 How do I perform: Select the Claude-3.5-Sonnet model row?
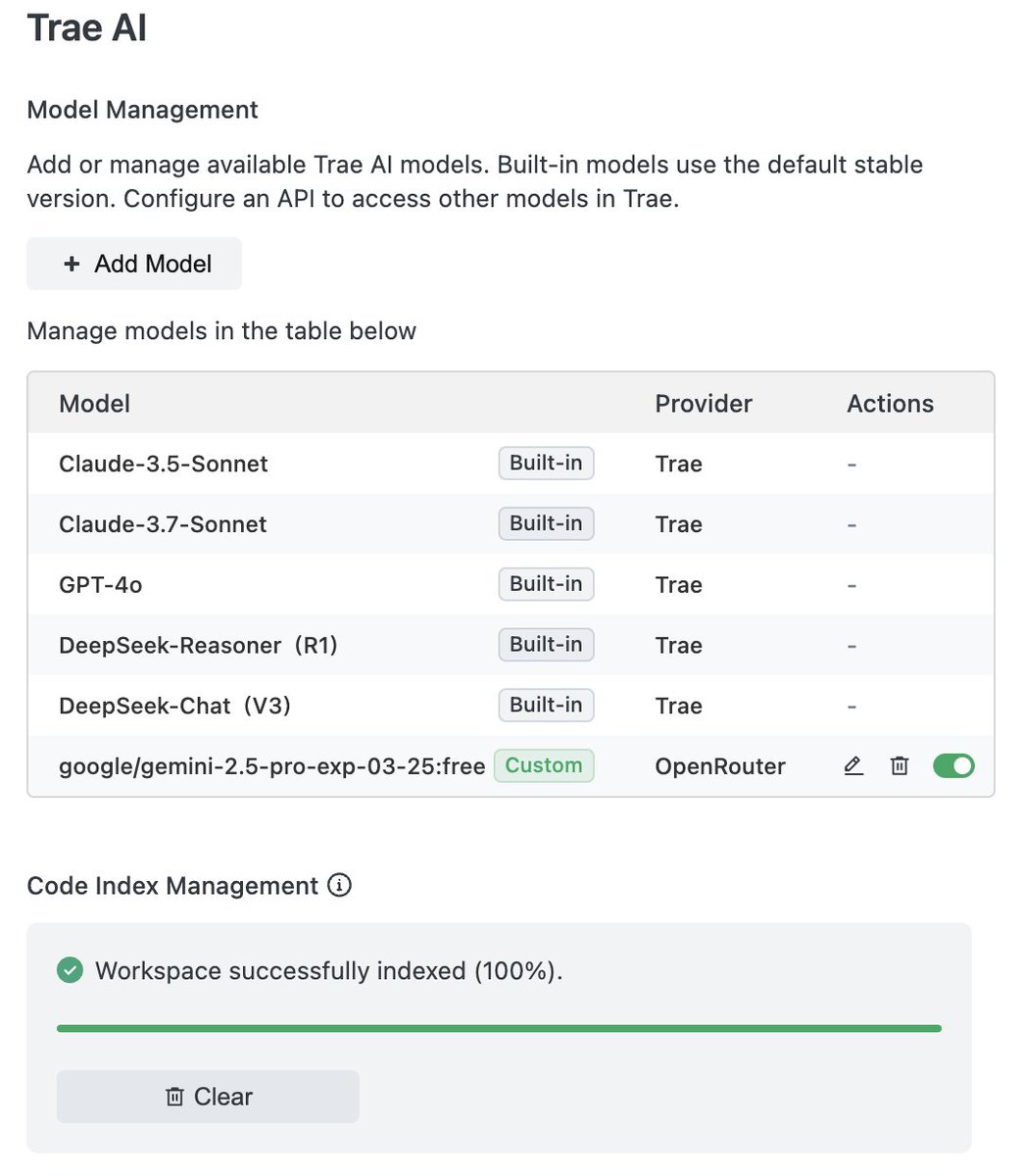coord(164,464)
